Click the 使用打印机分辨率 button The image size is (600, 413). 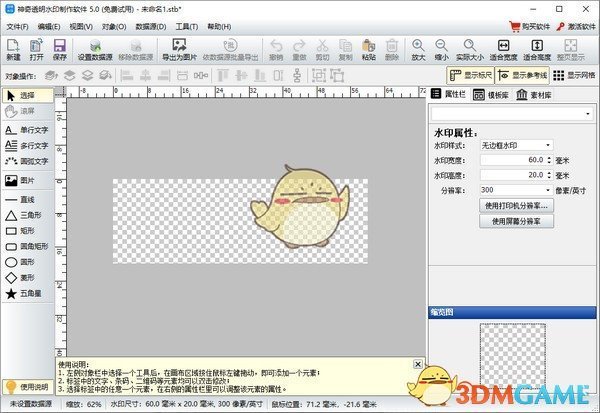[x=516, y=206]
